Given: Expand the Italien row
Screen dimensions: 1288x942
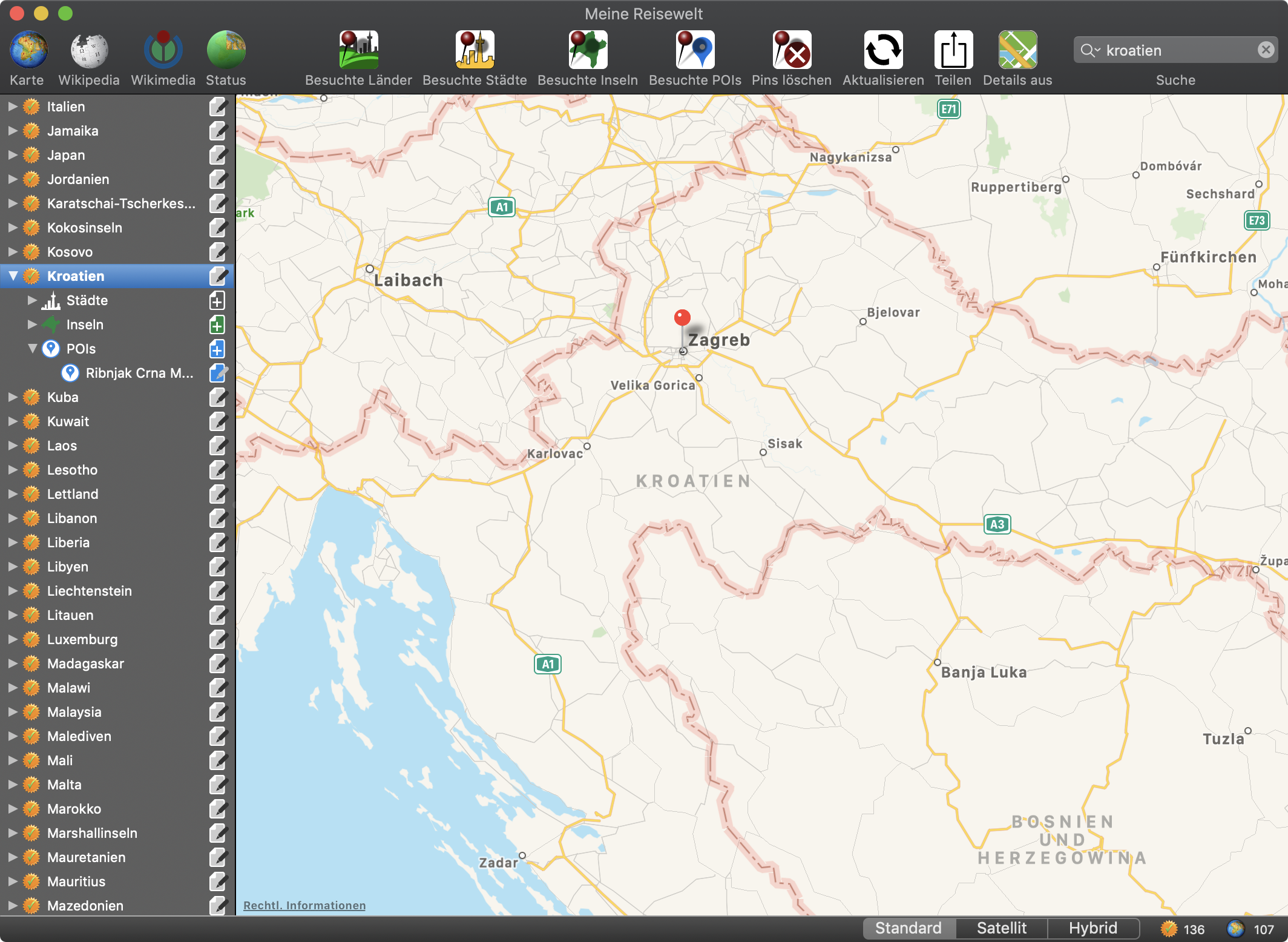Looking at the screenshot, I should coord(13,107).
